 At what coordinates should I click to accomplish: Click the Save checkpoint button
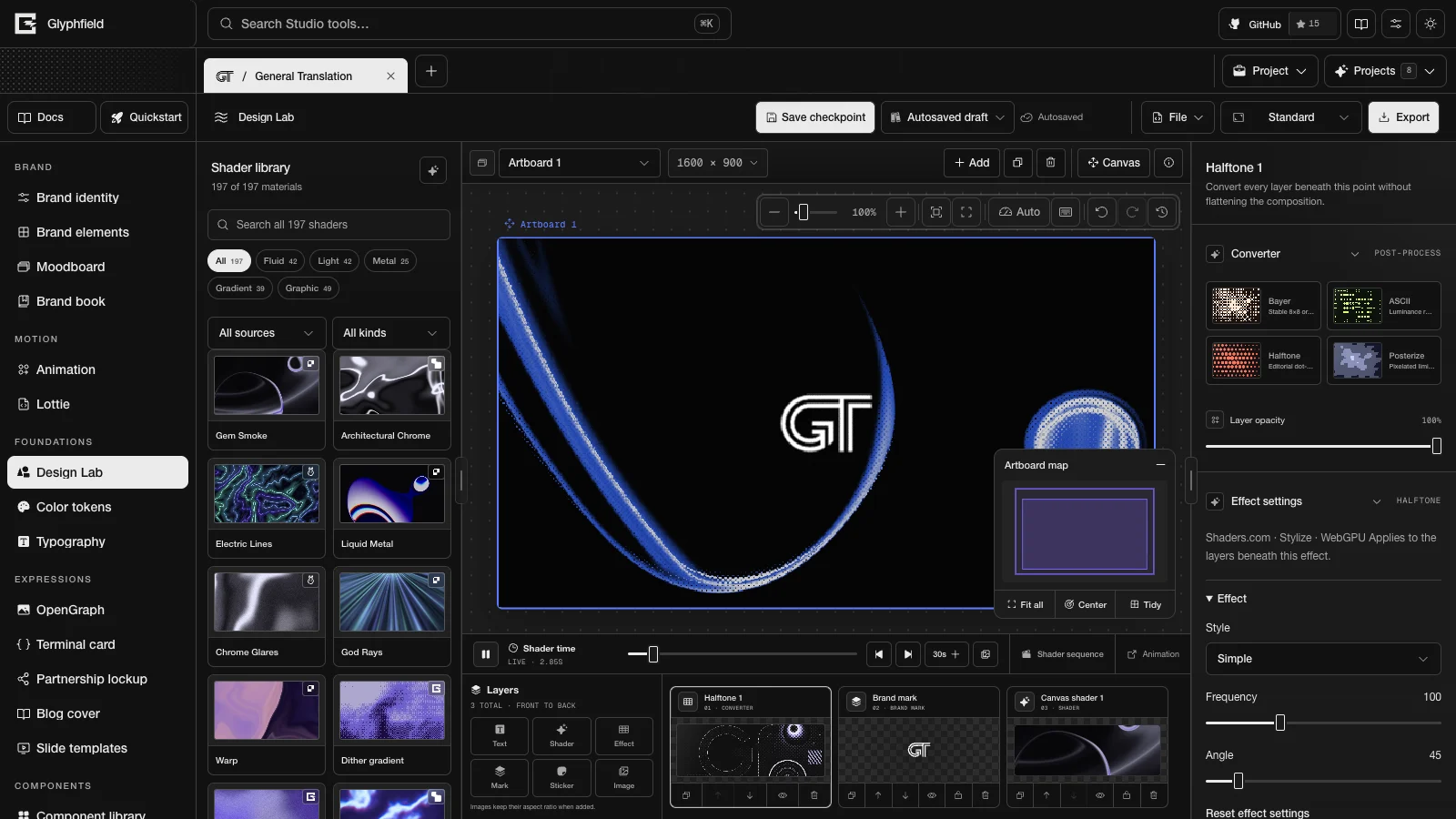pos(815,117)
